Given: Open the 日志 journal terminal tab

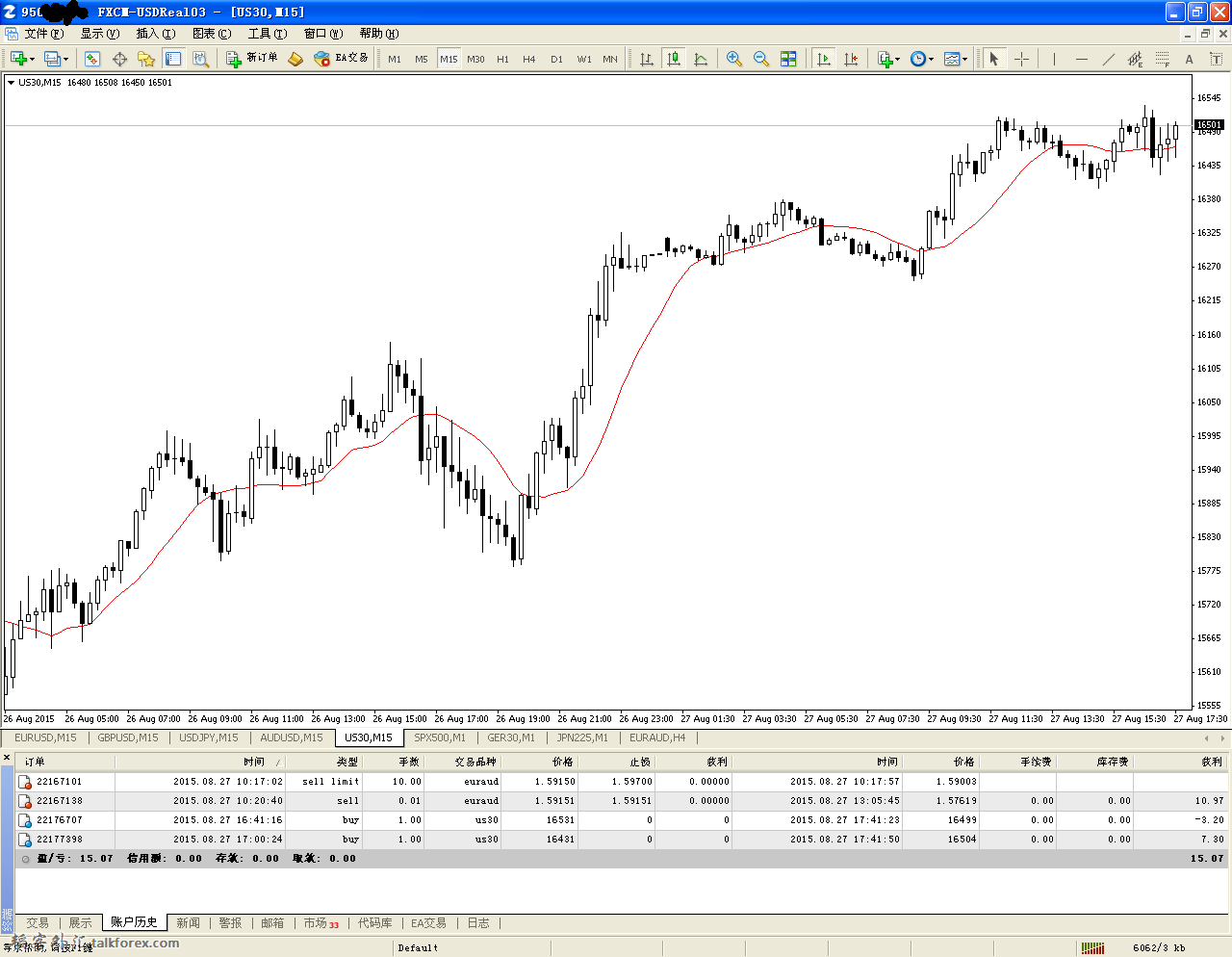Looking at the screenshot, I should click(478, 922).
